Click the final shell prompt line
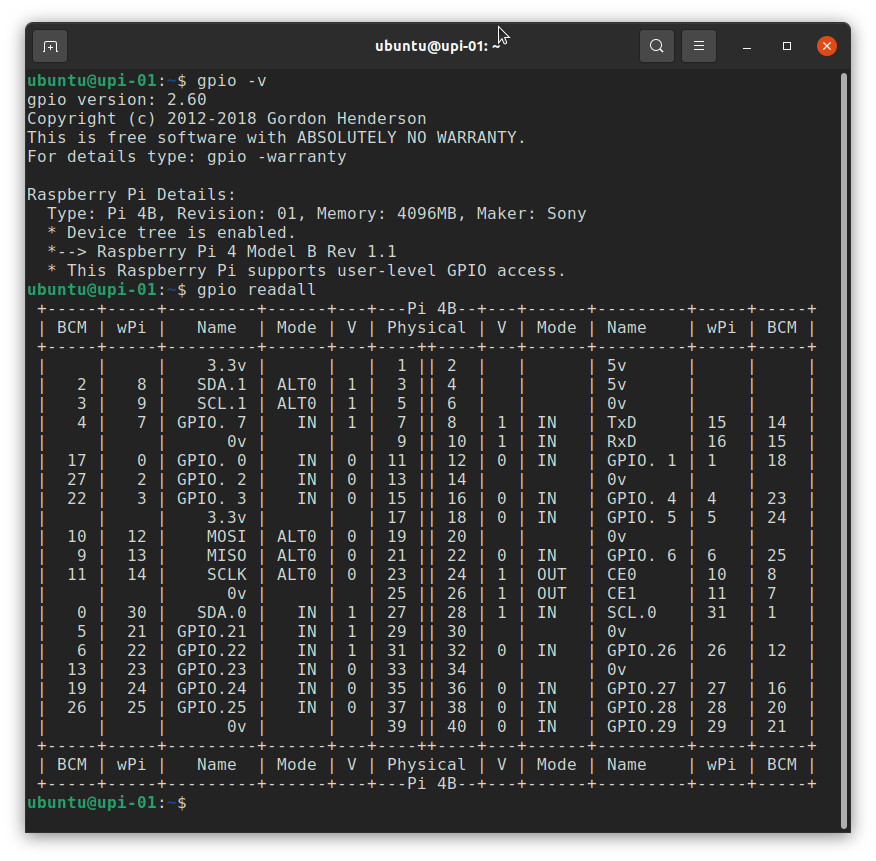This screenshot has height=861, width=876. click(x=107, y=803)
